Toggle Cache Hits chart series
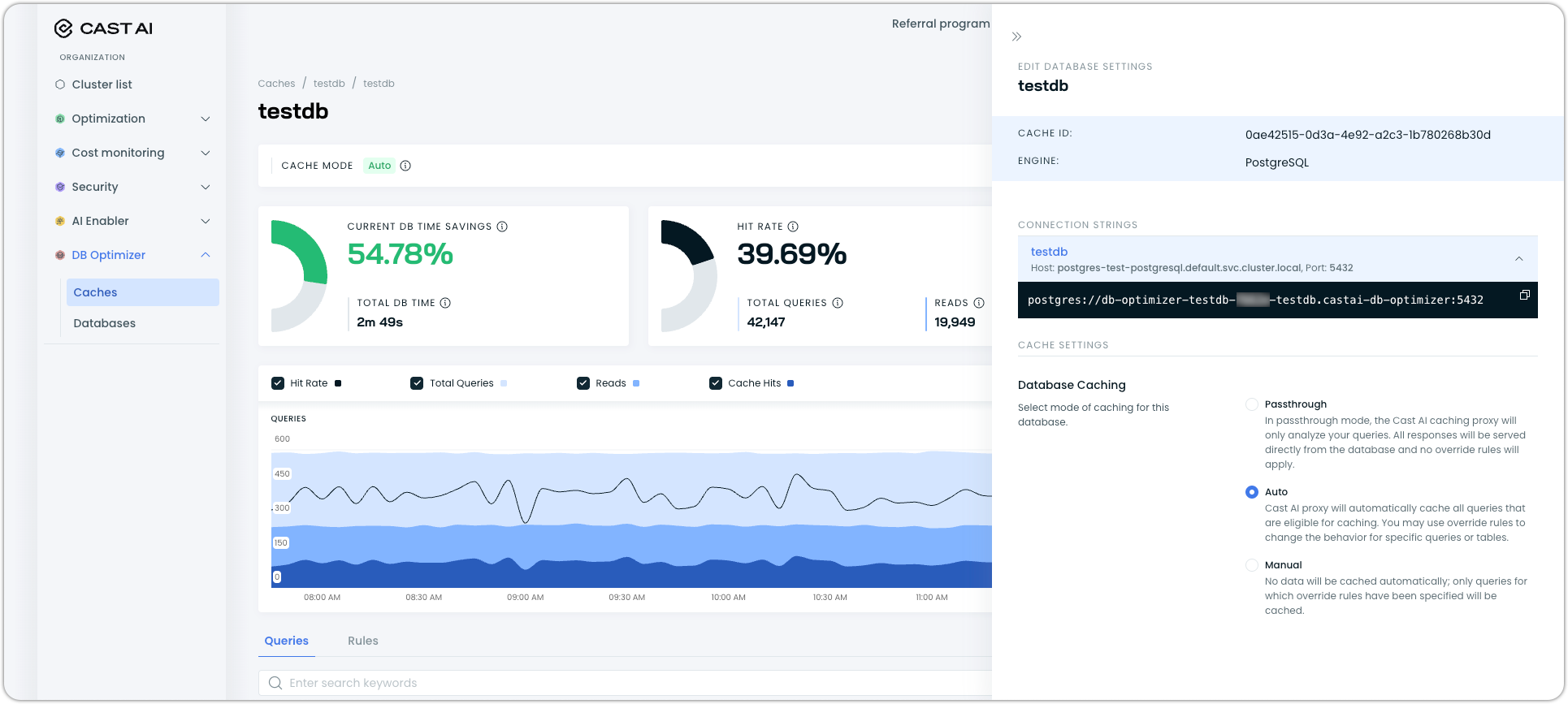Screen dimensions: 1568x704 pos(716,383)
